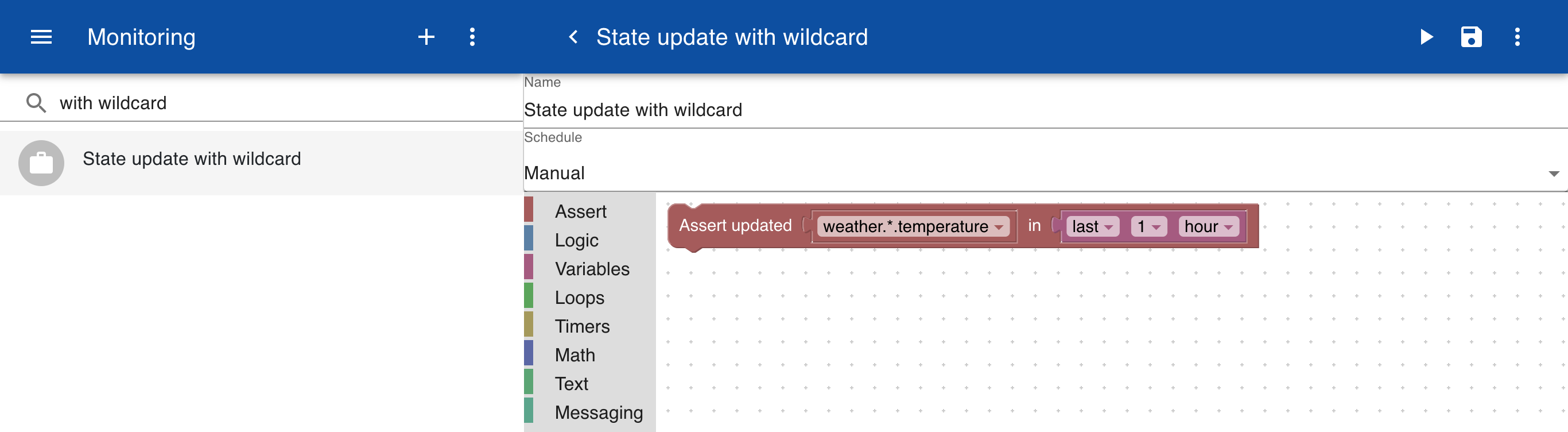Open the editor overflow options menu
1568x432 pixels.
(1517, 37)
